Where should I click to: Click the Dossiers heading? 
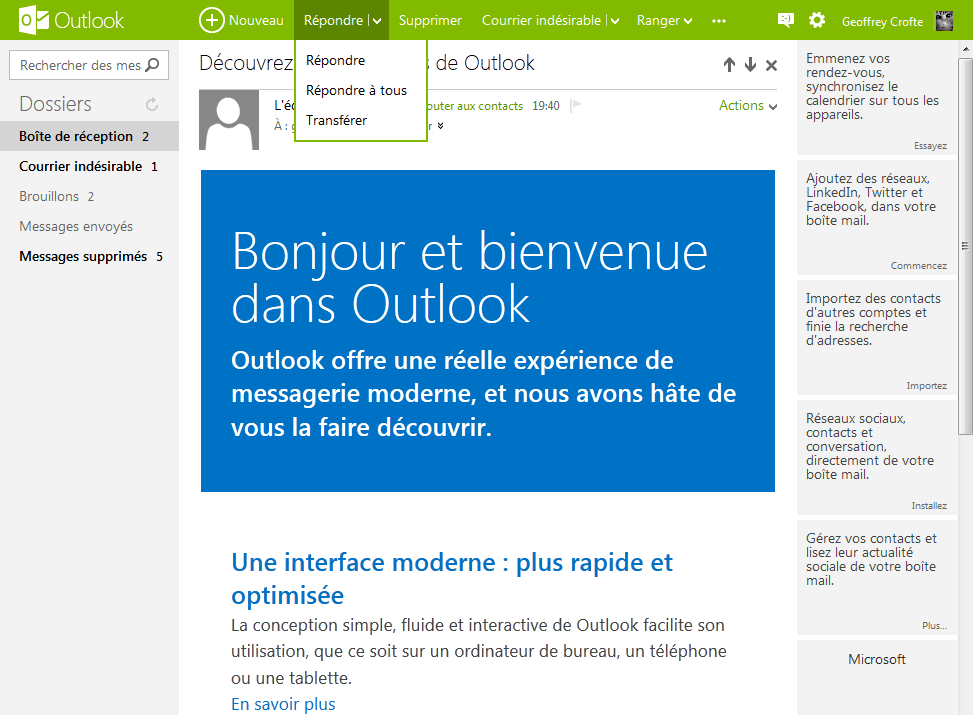coord(55,104)
